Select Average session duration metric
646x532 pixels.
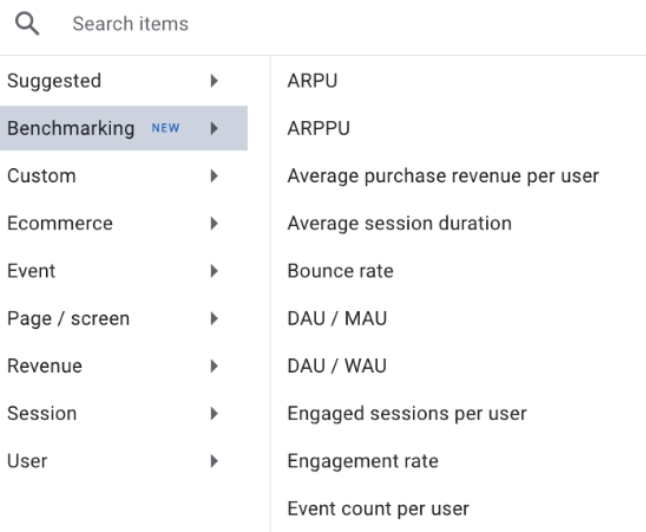click(x=400, y=223)
